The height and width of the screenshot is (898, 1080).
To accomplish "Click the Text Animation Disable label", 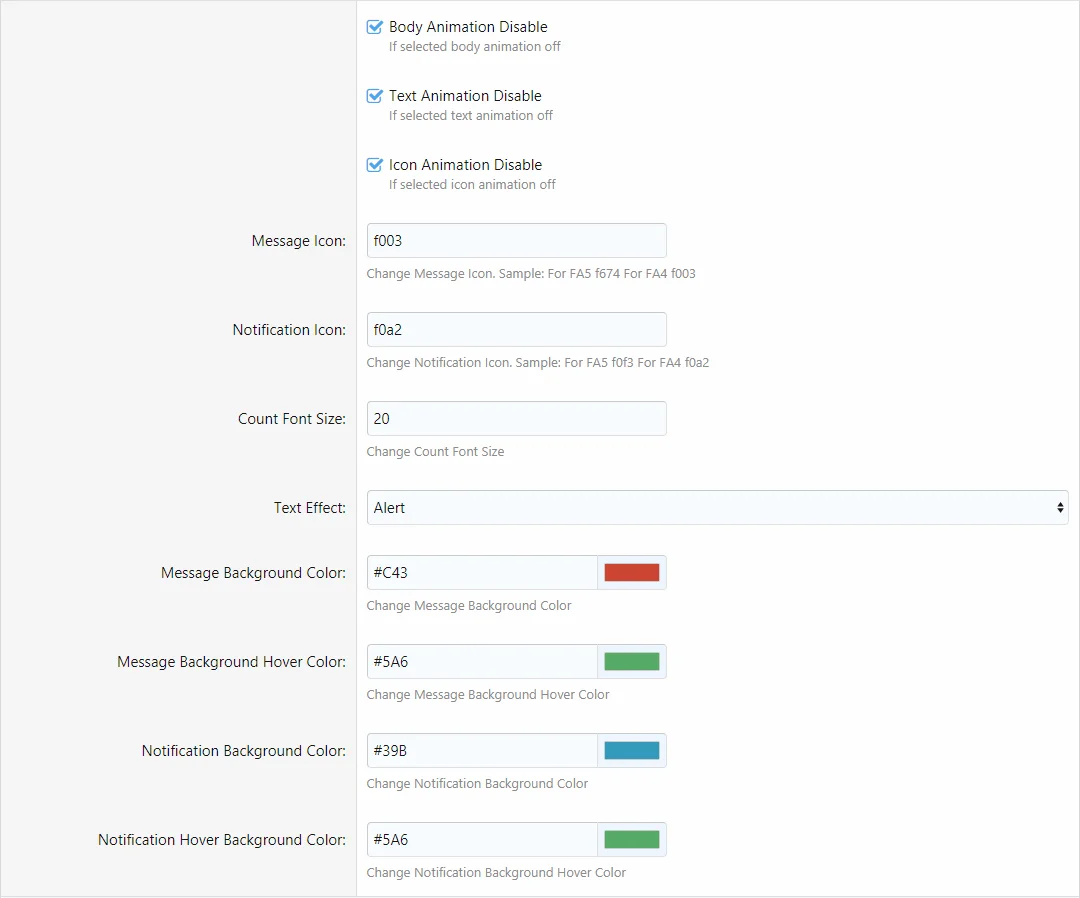I will [x=465, y=96].
